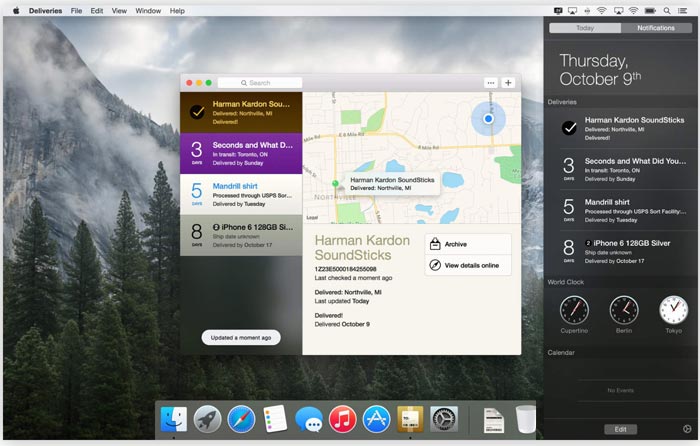Open Deliveries box icon in Dock
The image size is (700, 446).
pos(410,419)
